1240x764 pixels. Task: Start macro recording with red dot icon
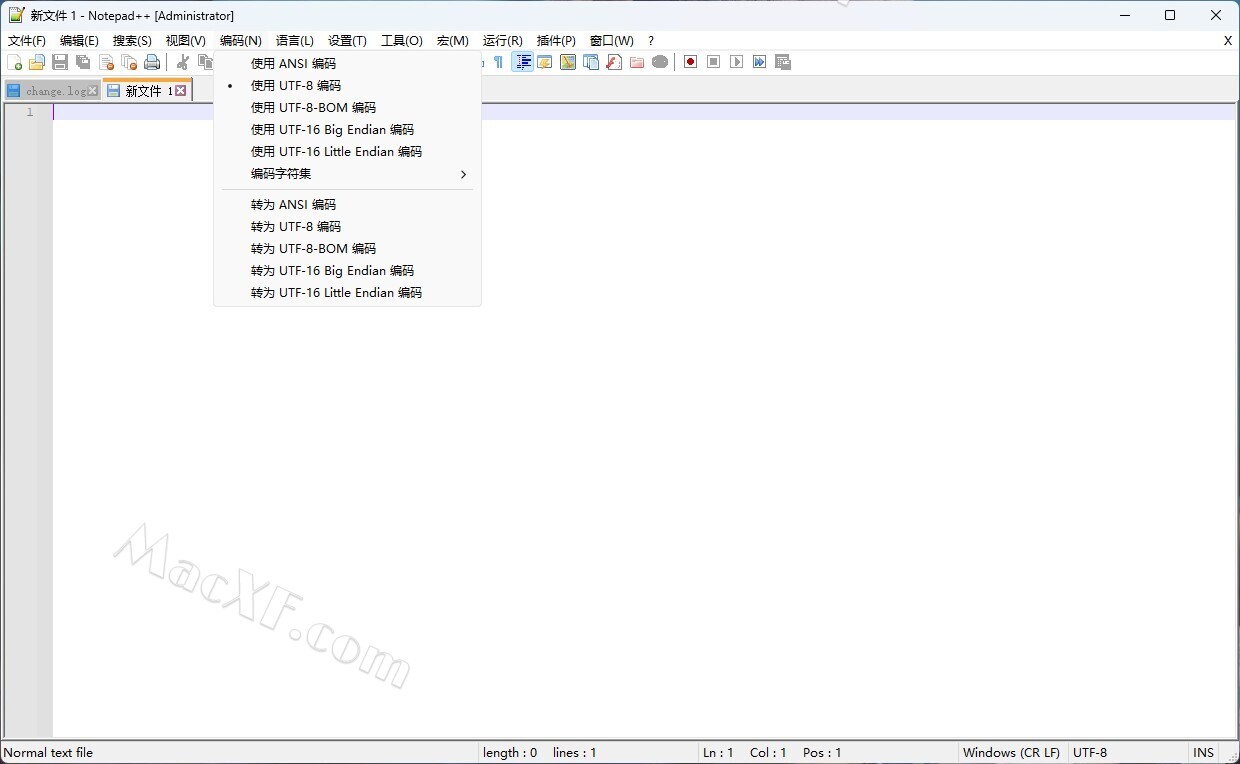click(690, 62)
